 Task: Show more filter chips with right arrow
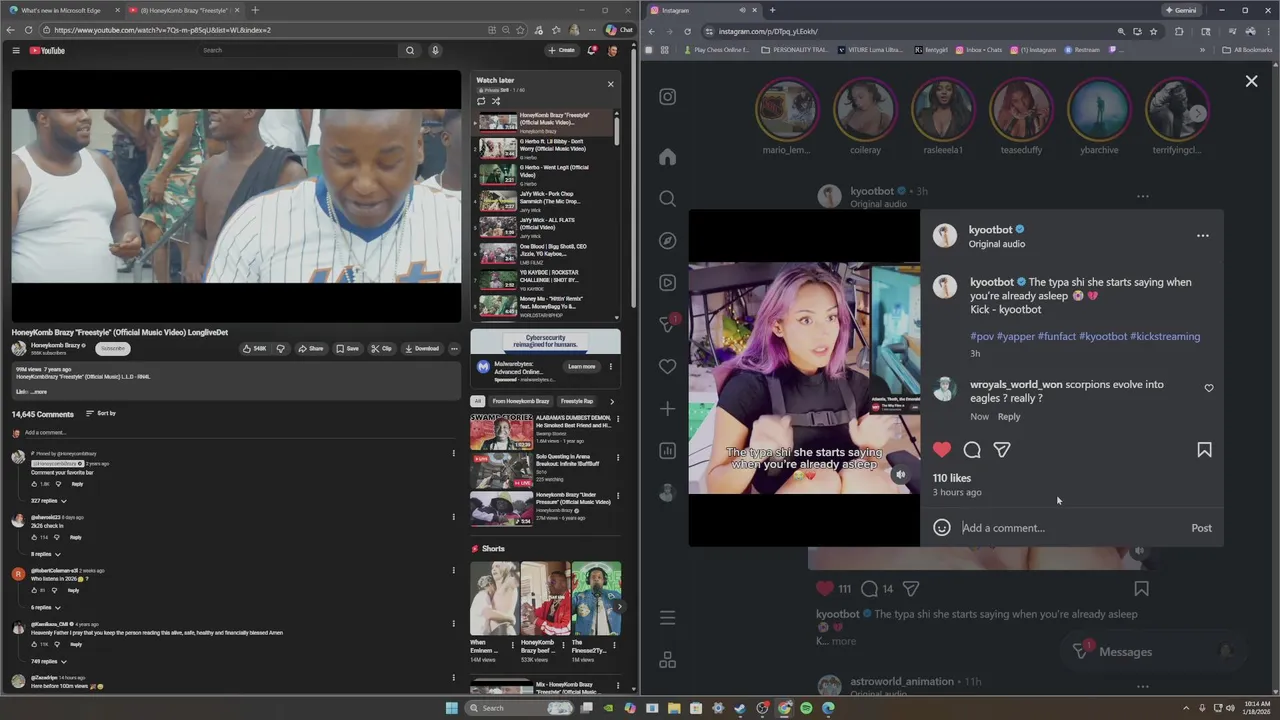[x=612, y=401]
